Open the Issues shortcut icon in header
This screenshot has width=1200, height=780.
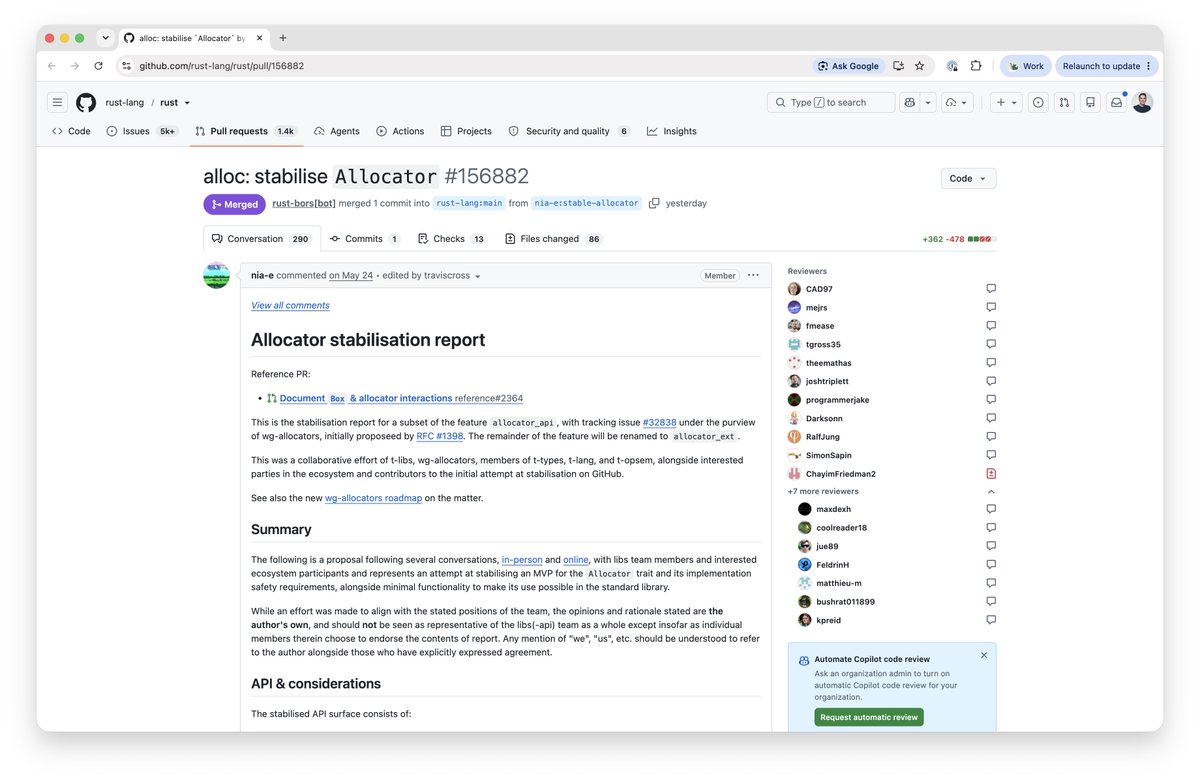(1038, 102)
